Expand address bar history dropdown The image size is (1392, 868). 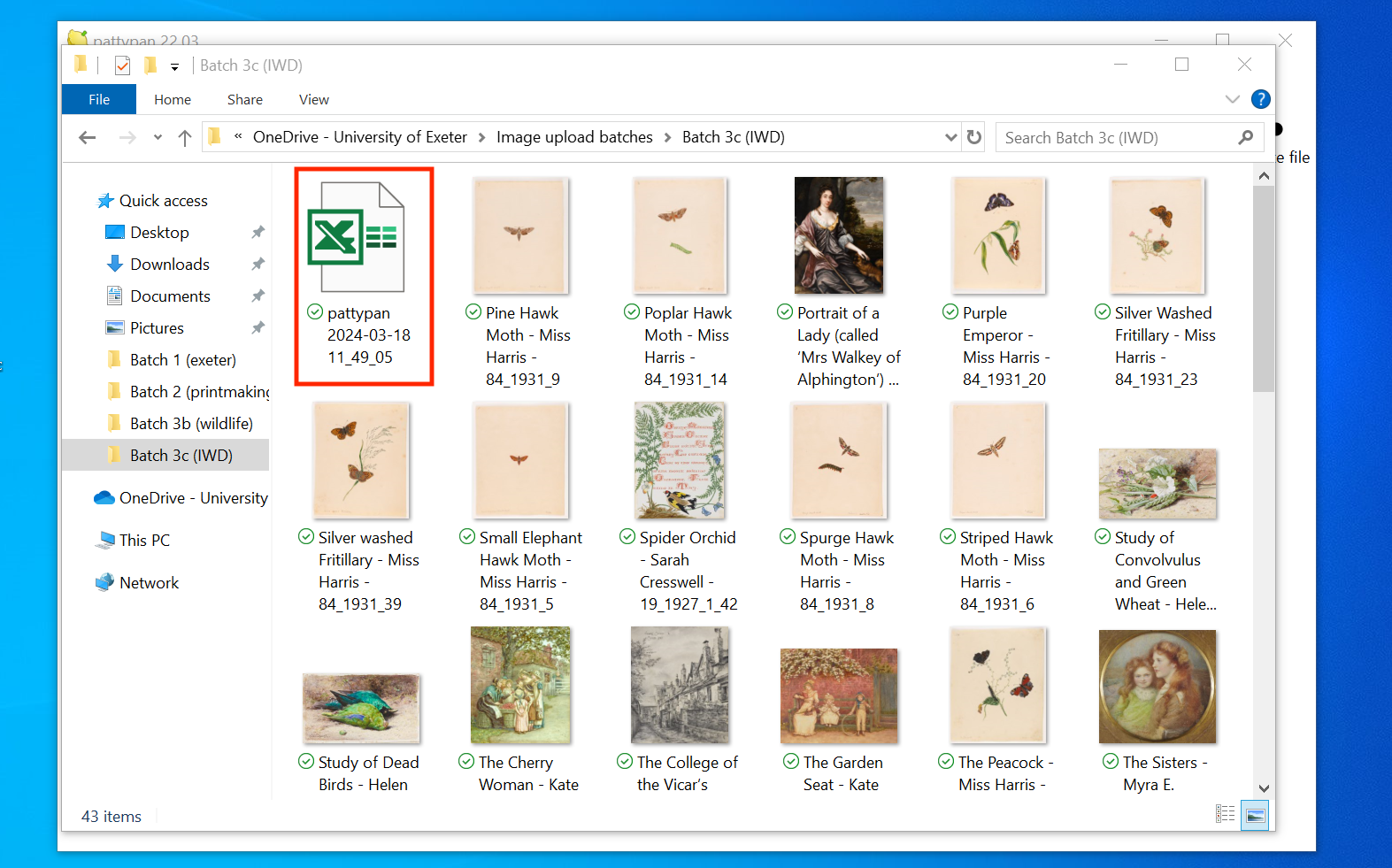[951, 137]
